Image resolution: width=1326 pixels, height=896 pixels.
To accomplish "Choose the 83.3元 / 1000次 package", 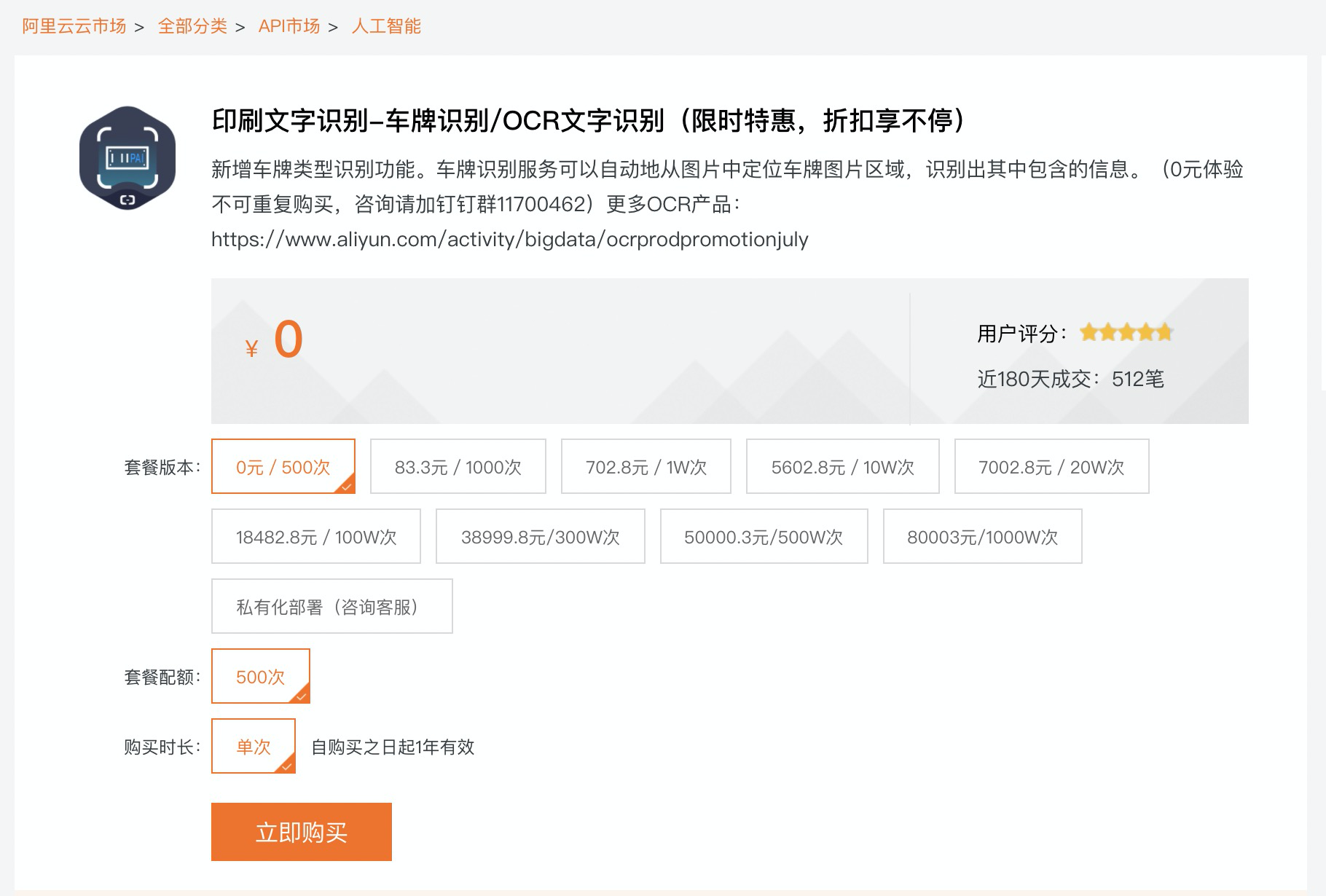I will [458, 466].
